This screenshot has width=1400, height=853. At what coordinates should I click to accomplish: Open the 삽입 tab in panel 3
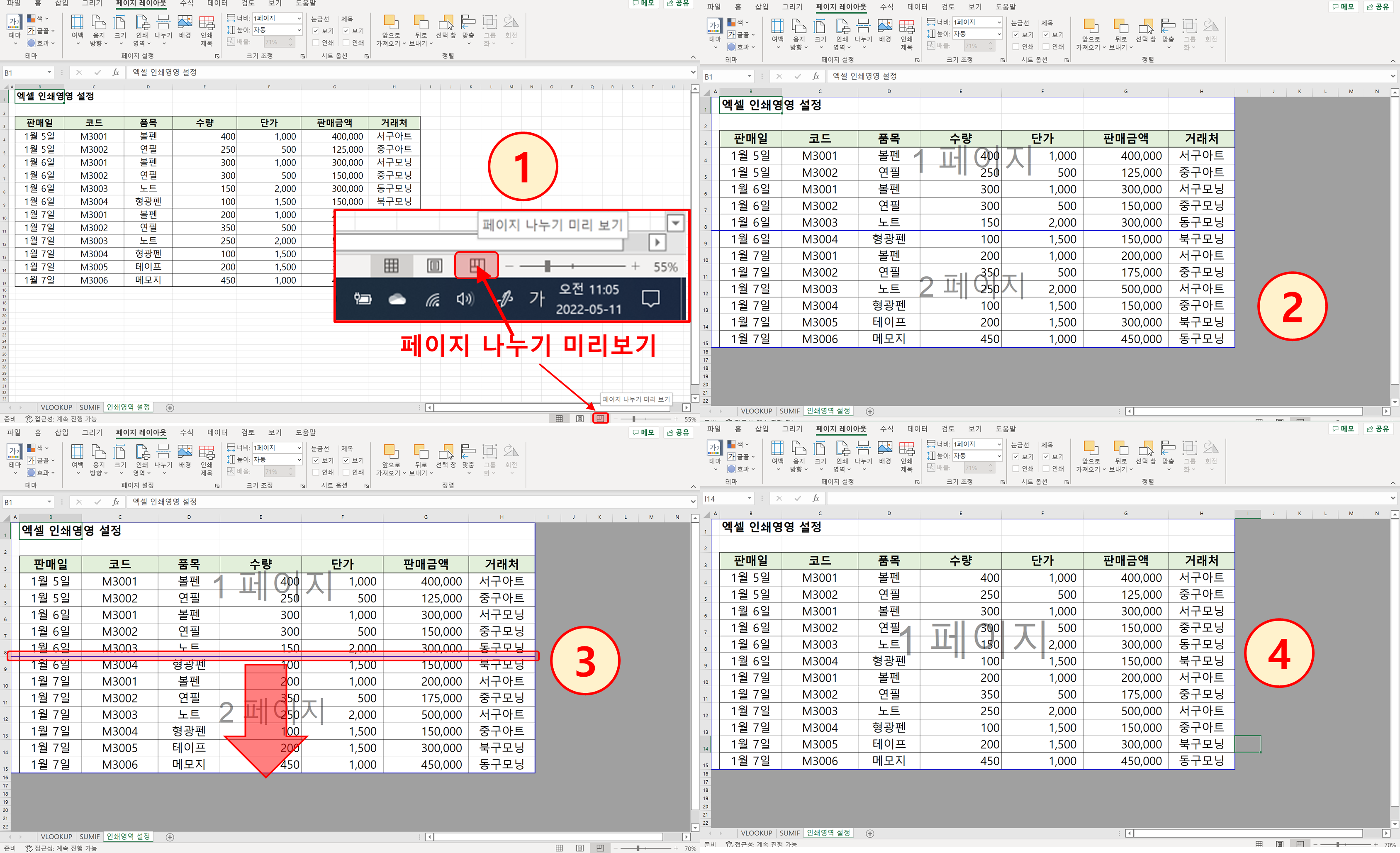coord(62,432)
